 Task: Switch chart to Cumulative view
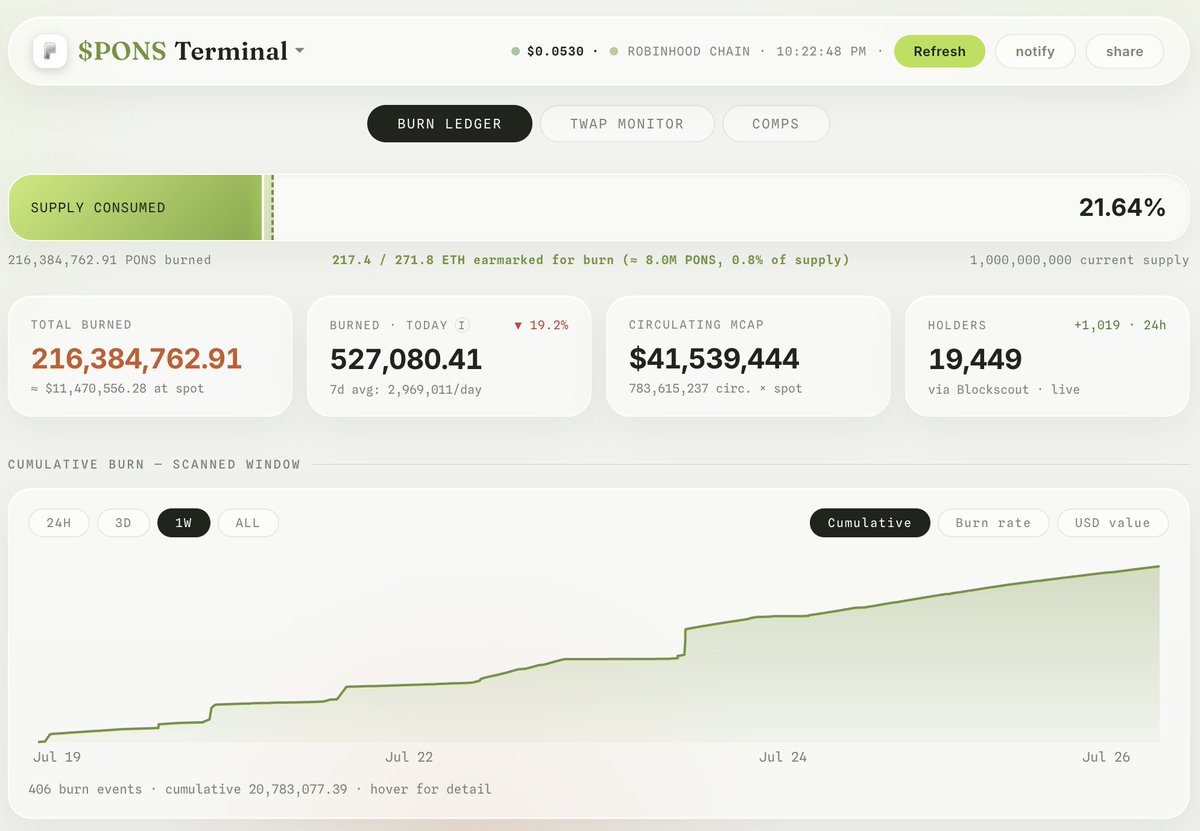click(x=870, y=523)
